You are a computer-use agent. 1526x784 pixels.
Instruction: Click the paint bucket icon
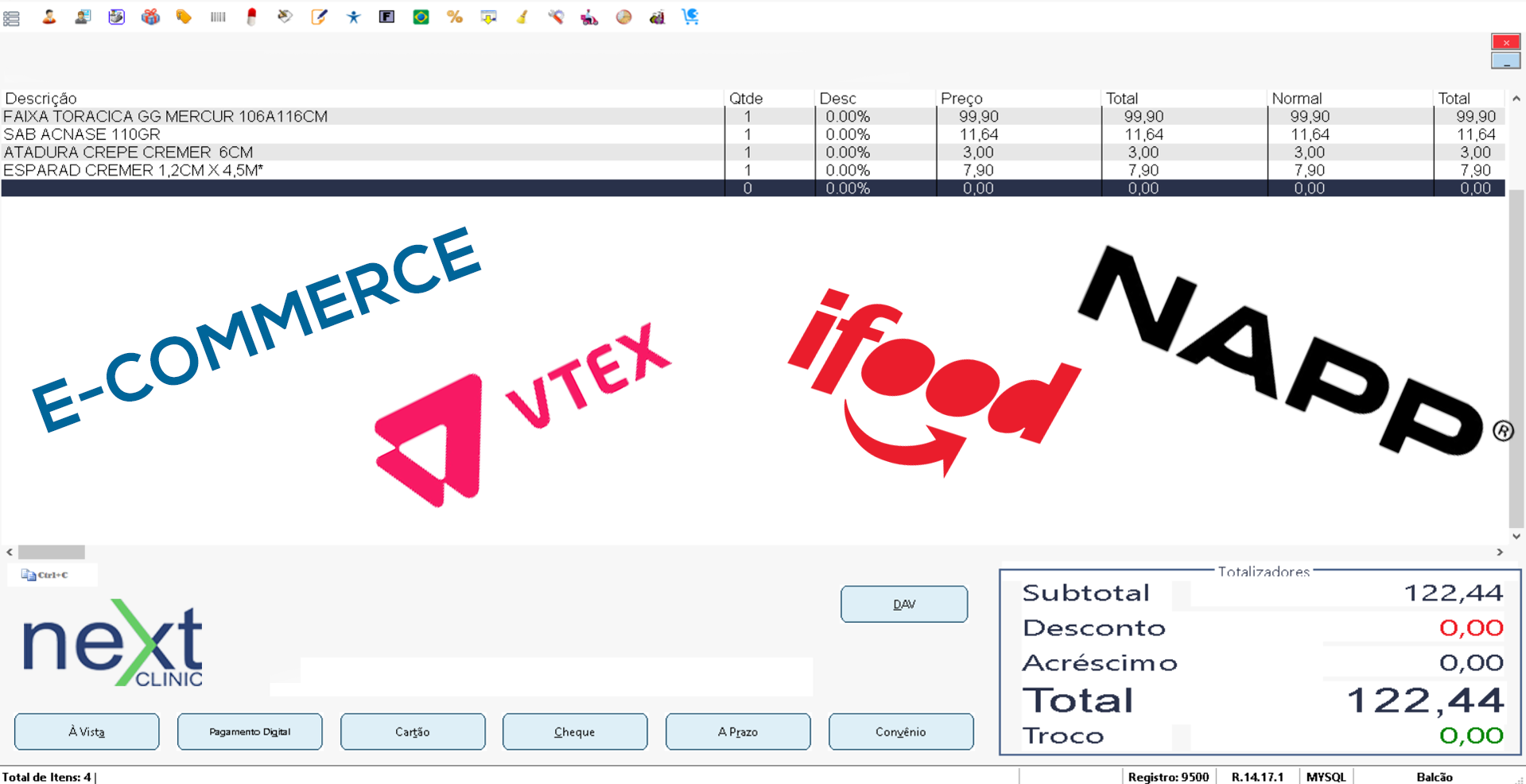click(285, 17)
